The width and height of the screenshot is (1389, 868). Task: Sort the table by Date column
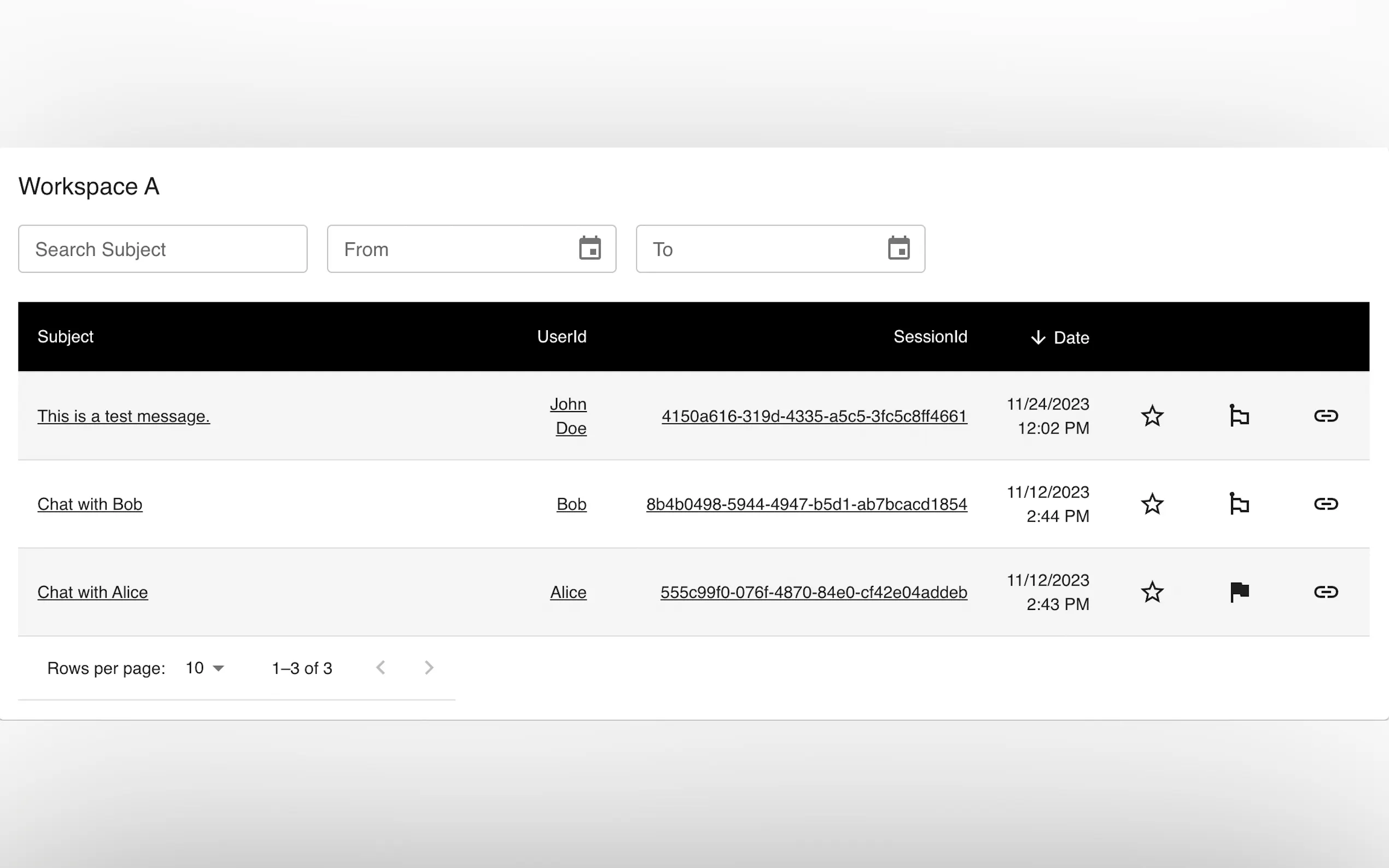[x=1070, y=337]
